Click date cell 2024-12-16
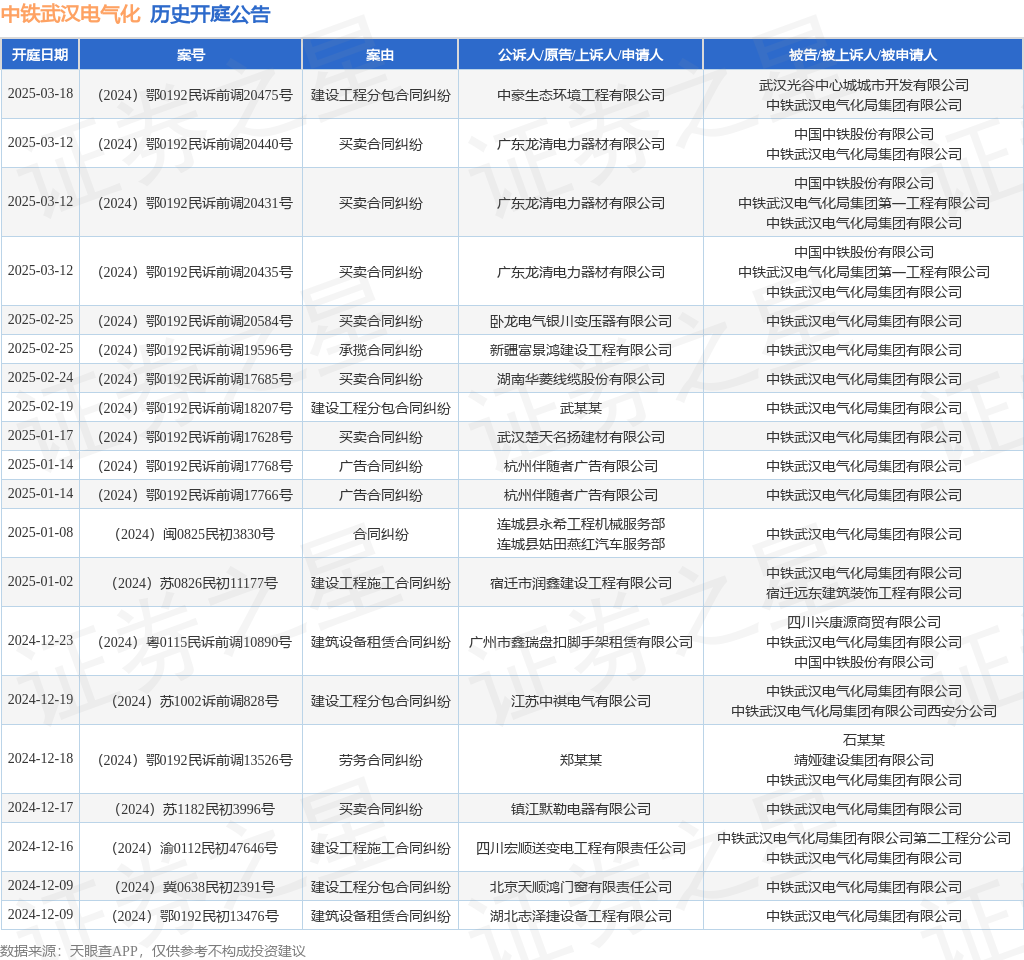The width and height of the screenshot is (1024, 960). click(x=40, y=846)
